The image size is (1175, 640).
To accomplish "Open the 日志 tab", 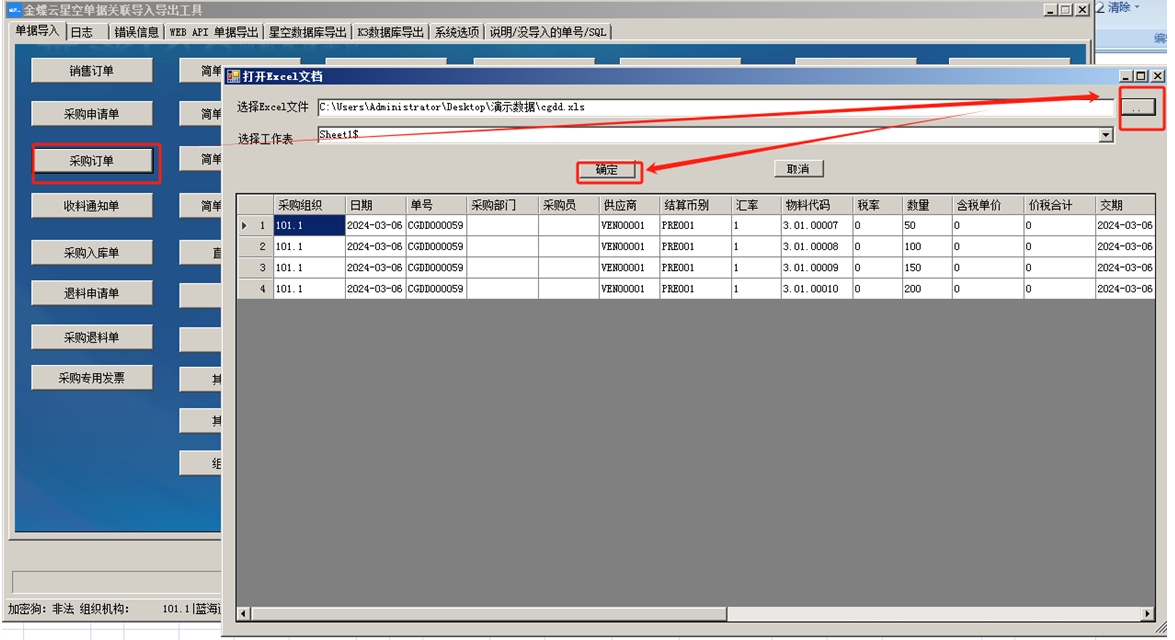I will coord(82,32).
